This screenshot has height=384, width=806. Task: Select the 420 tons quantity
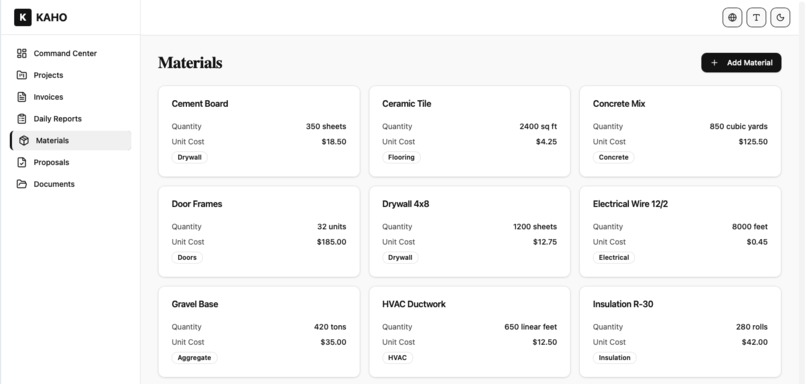coord(330,327)
